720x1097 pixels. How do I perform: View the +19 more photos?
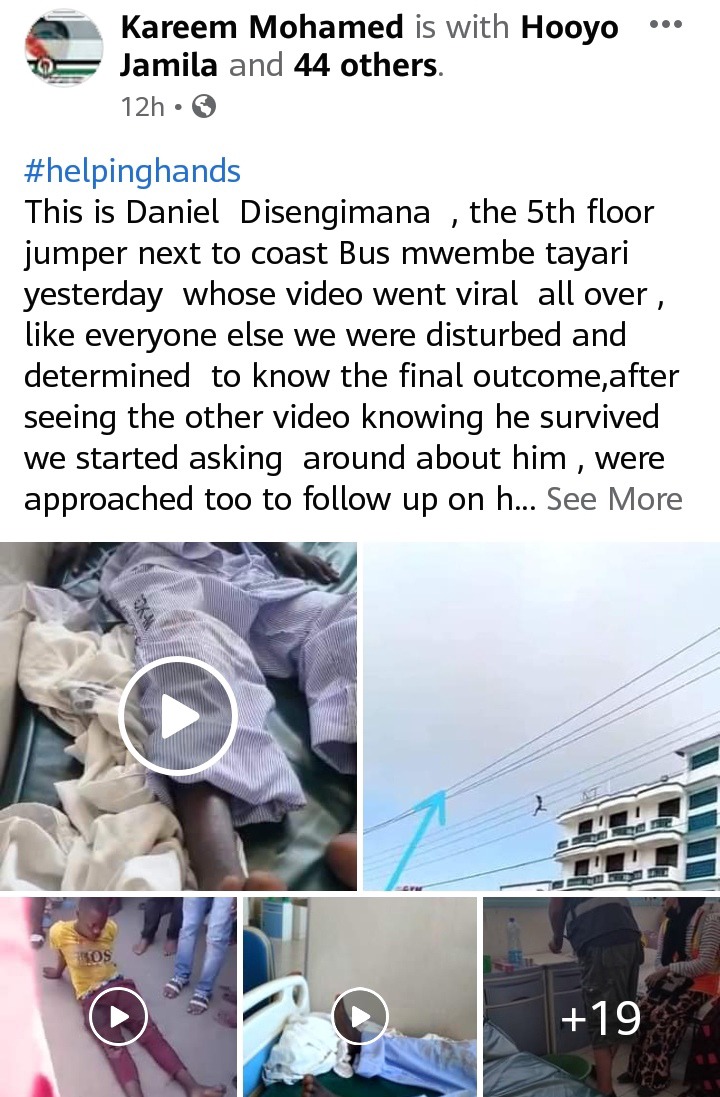click(x=601, y=997)
